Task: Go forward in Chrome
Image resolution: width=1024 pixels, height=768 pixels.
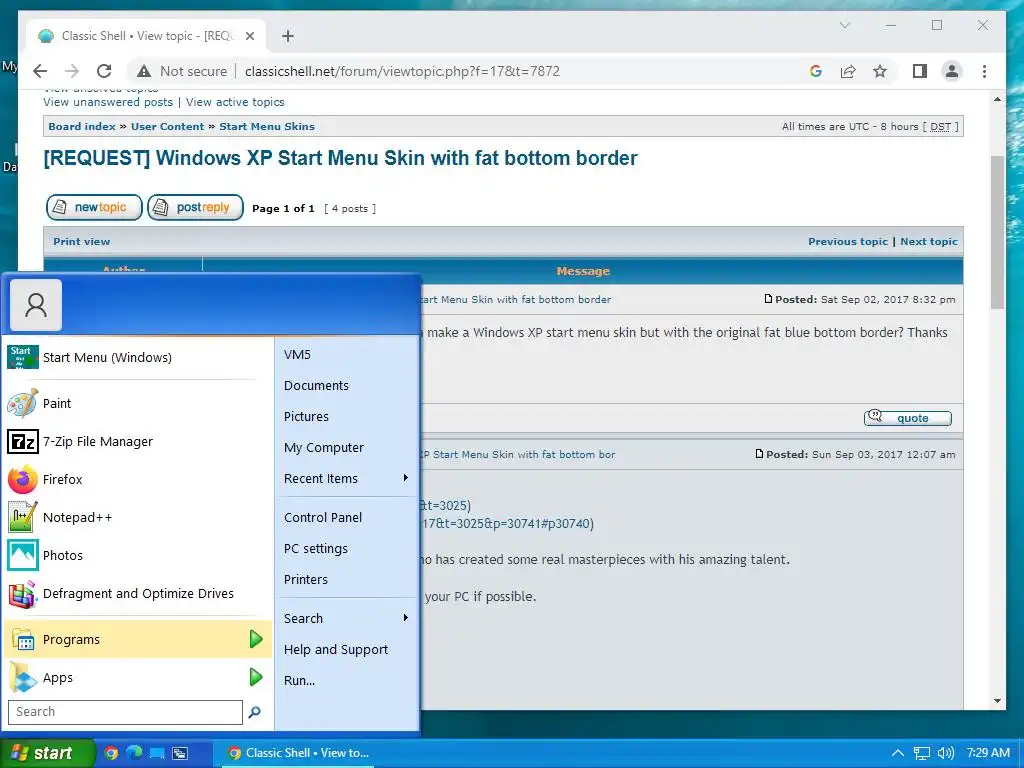Action: point(72,71)
